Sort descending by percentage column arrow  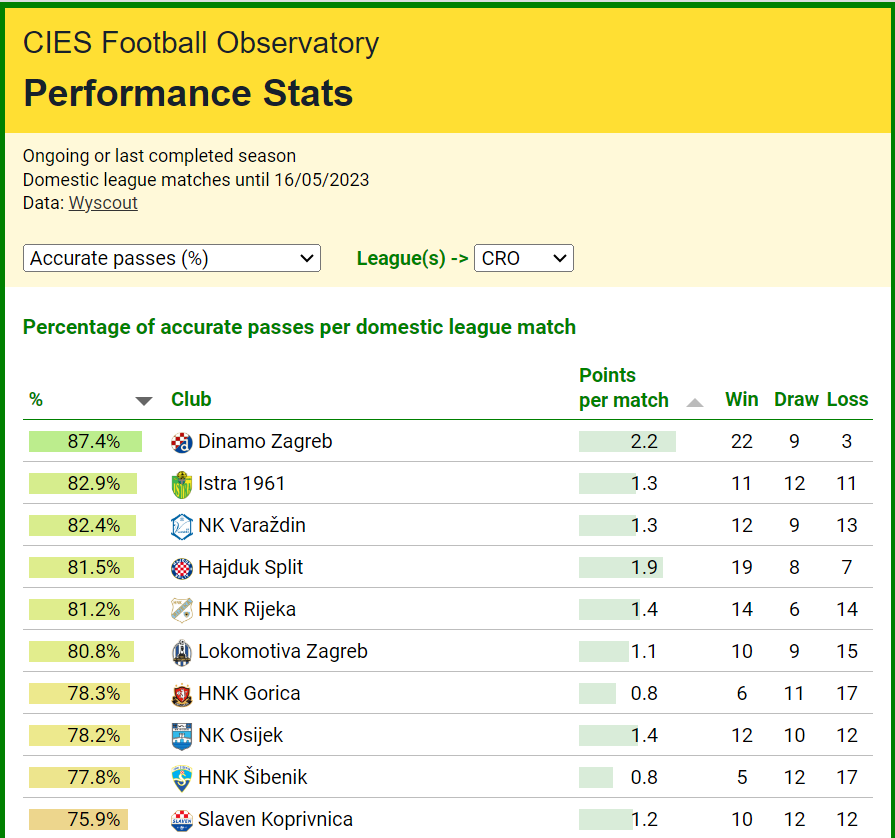pos(144,401)
